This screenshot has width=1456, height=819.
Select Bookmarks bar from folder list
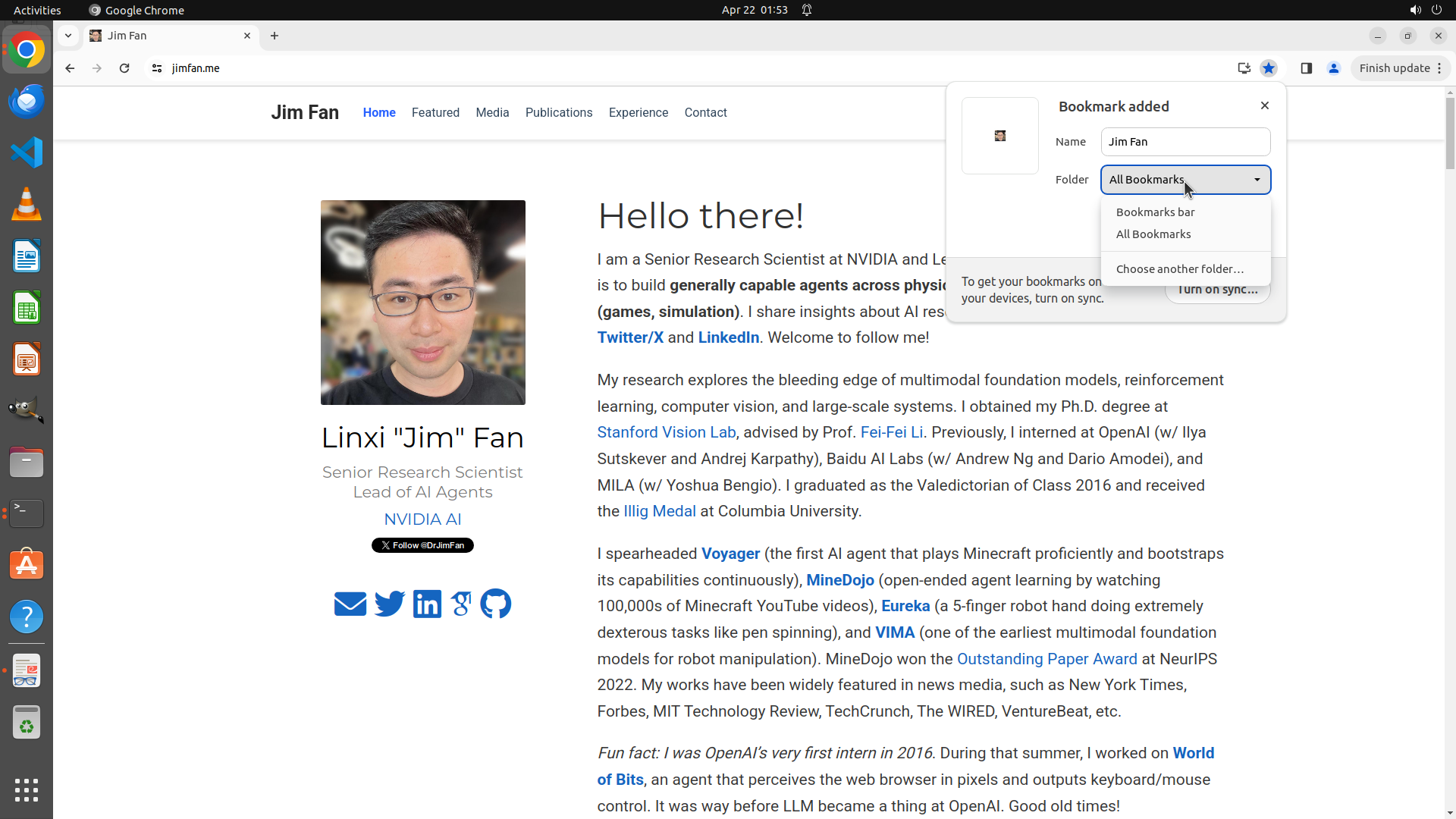[x=1155, y=212]
